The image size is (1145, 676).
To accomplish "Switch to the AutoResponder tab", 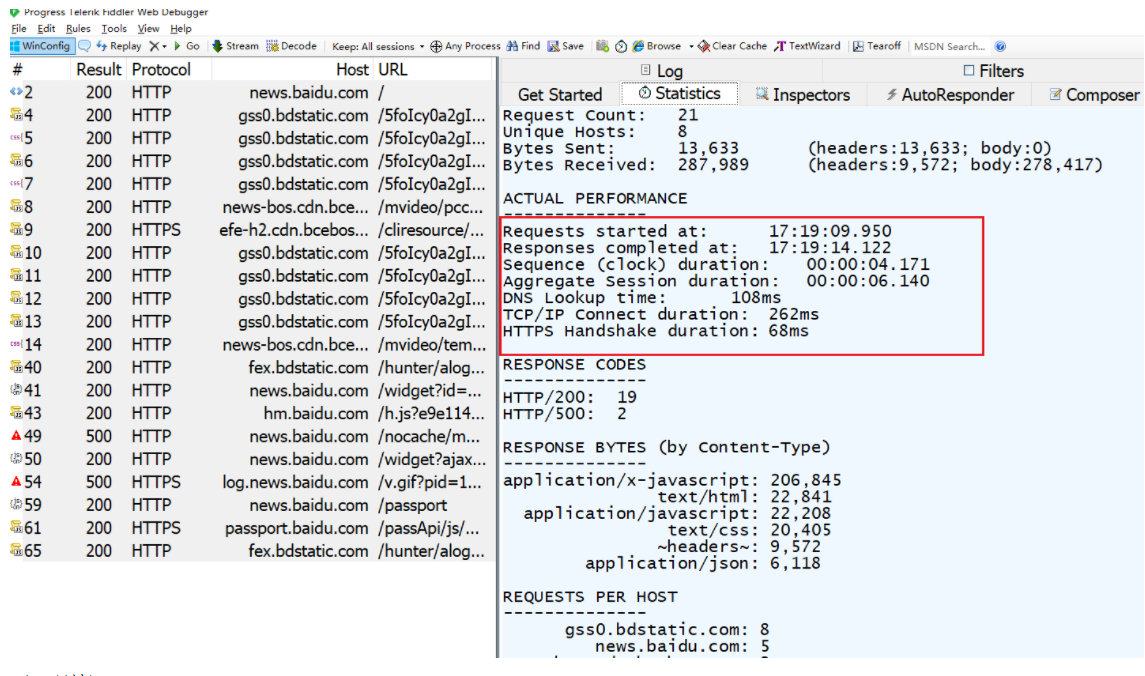I will coord(949,95).
